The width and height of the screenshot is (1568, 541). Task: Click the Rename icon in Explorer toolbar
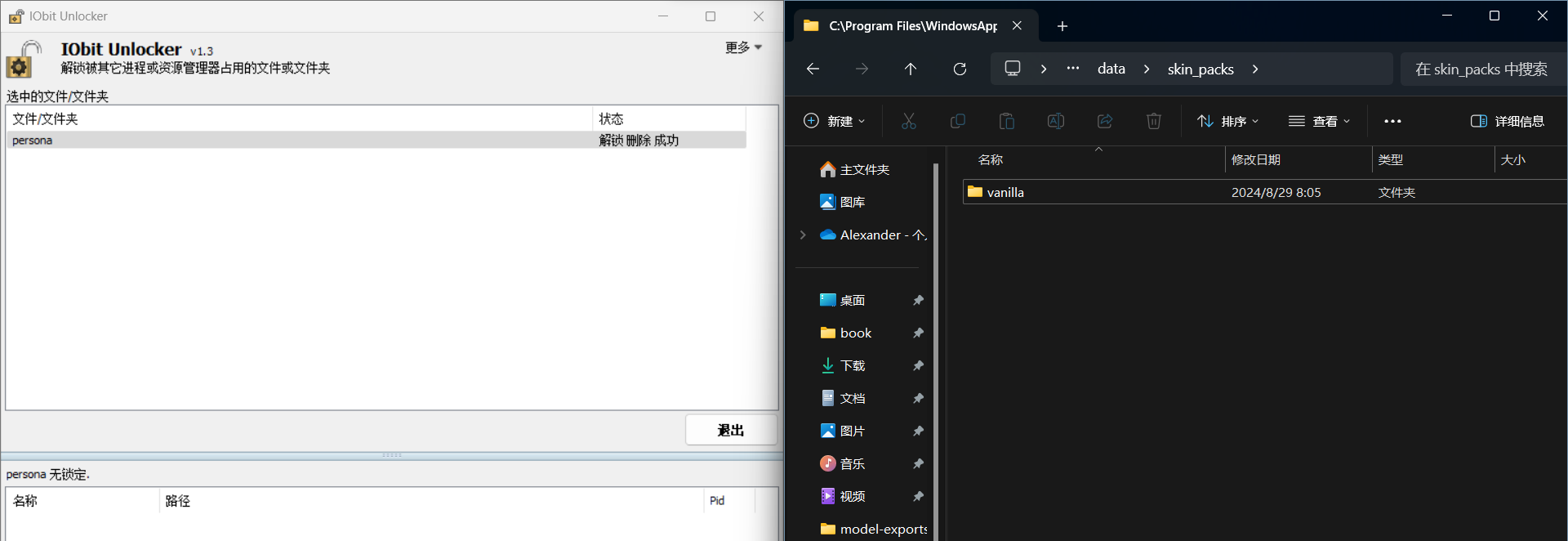tap(1056, 121)
